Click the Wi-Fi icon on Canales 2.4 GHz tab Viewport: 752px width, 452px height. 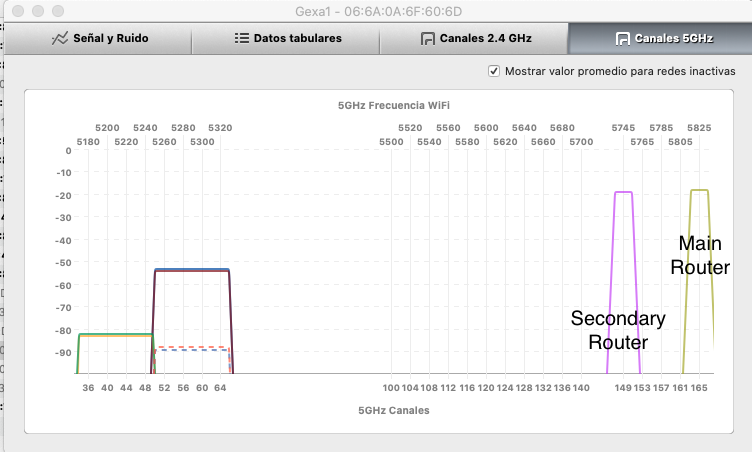(x=428, y=39)
